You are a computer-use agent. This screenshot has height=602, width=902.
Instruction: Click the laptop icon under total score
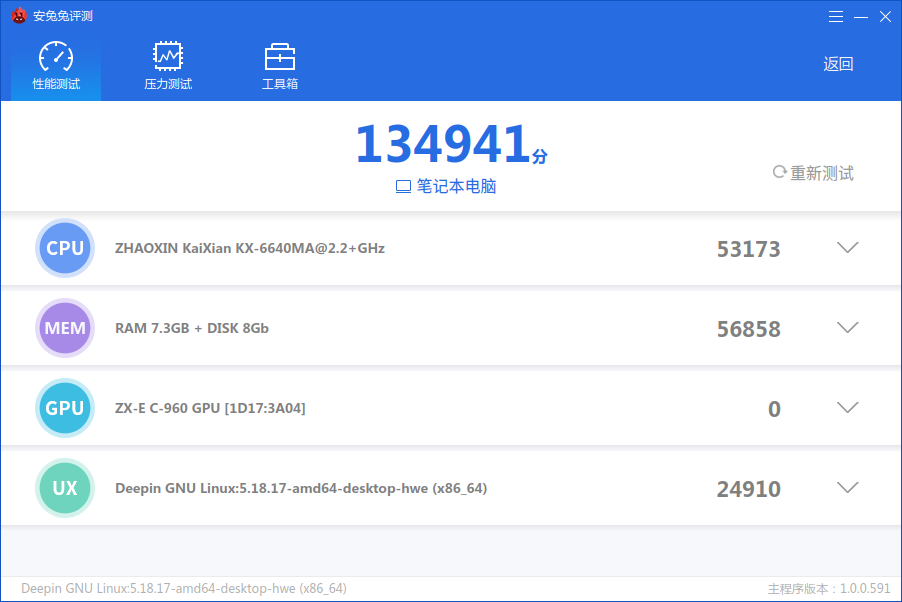pos(403,187)
